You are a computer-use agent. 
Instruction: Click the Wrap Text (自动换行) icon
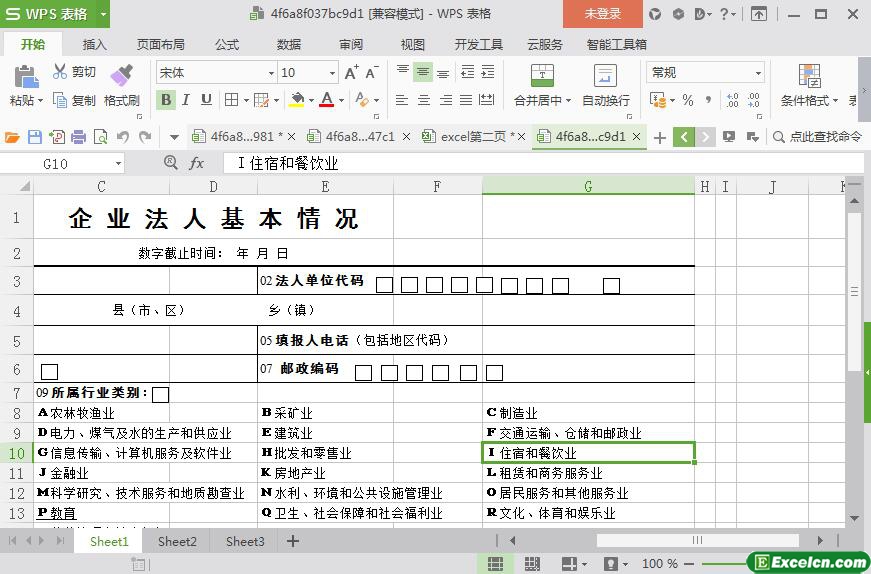pos(605,76)
